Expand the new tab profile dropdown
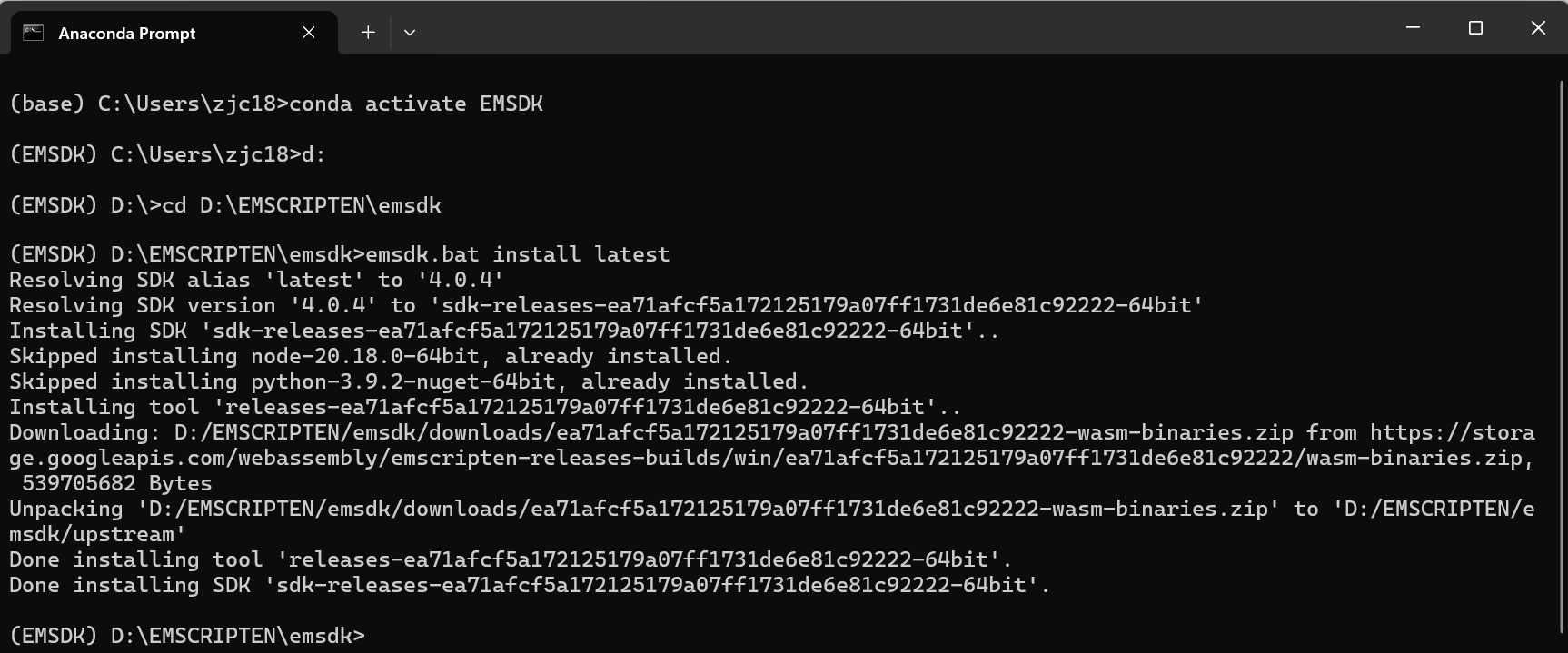The width and height of the screenshot is (1568, 653). point(410,33)
